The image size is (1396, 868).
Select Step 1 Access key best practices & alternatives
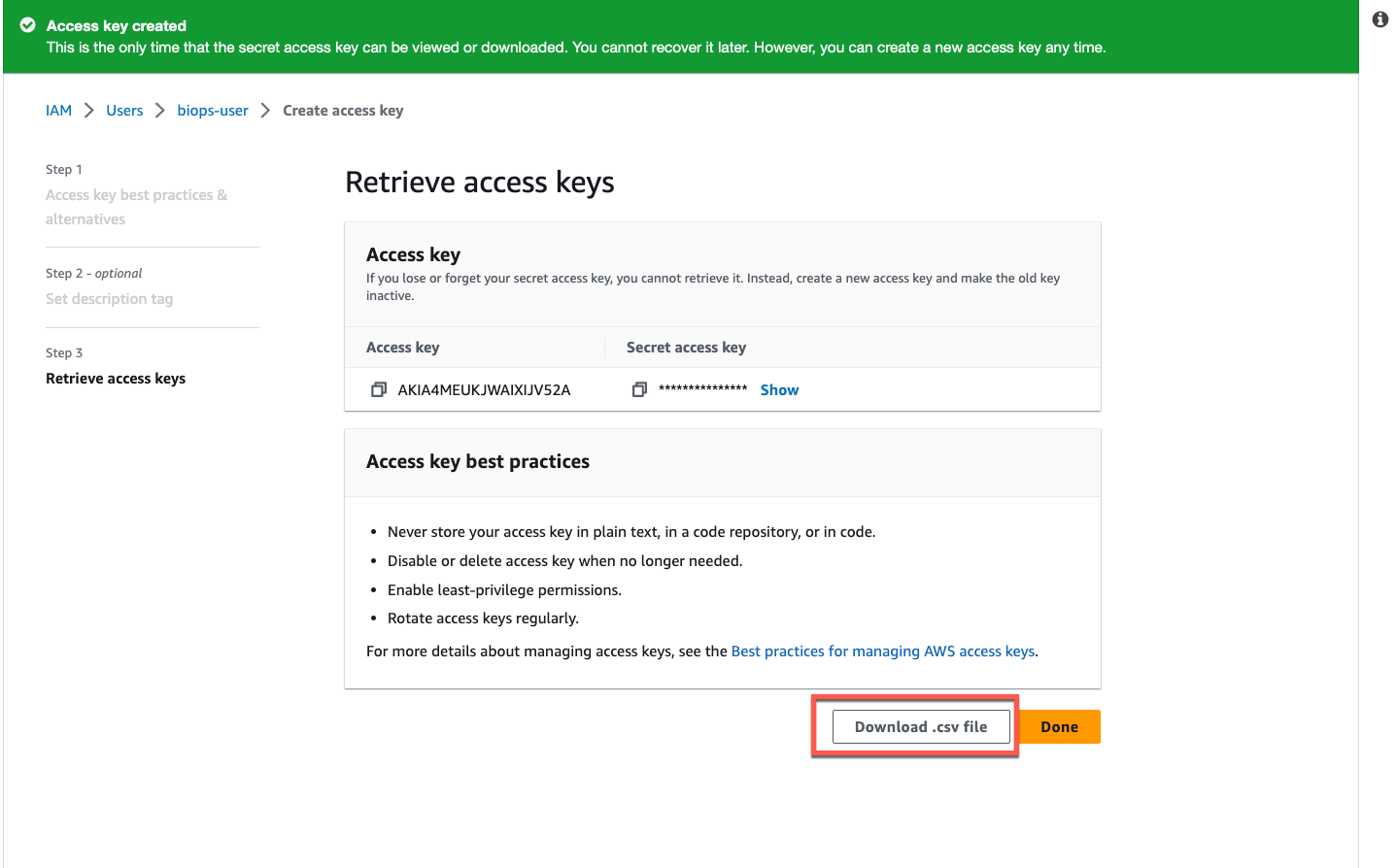(136, 207)
